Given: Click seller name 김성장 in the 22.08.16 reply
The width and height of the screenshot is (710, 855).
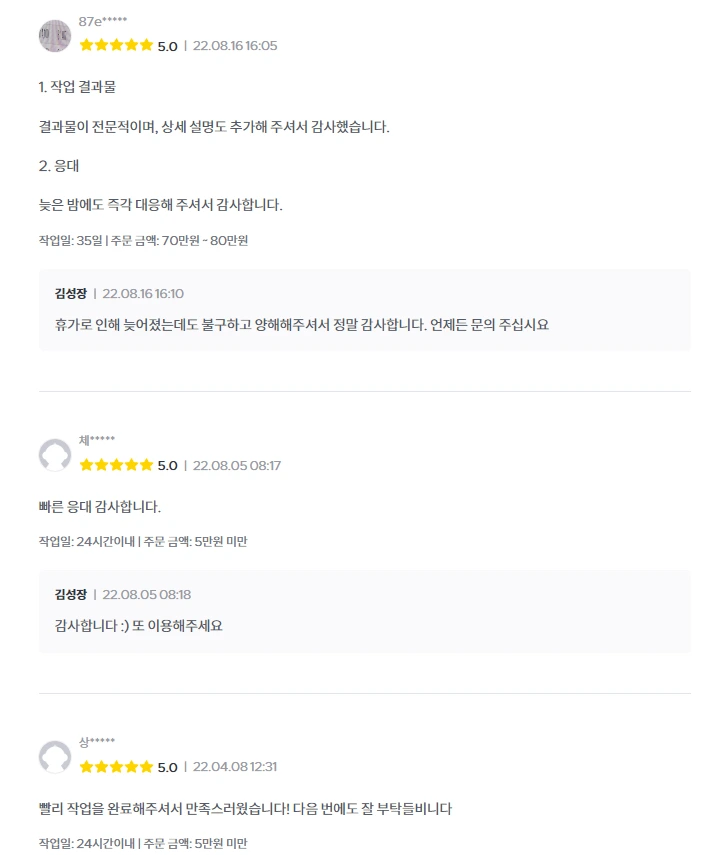Looking at the screenshot, I should [x=71, y=294].
